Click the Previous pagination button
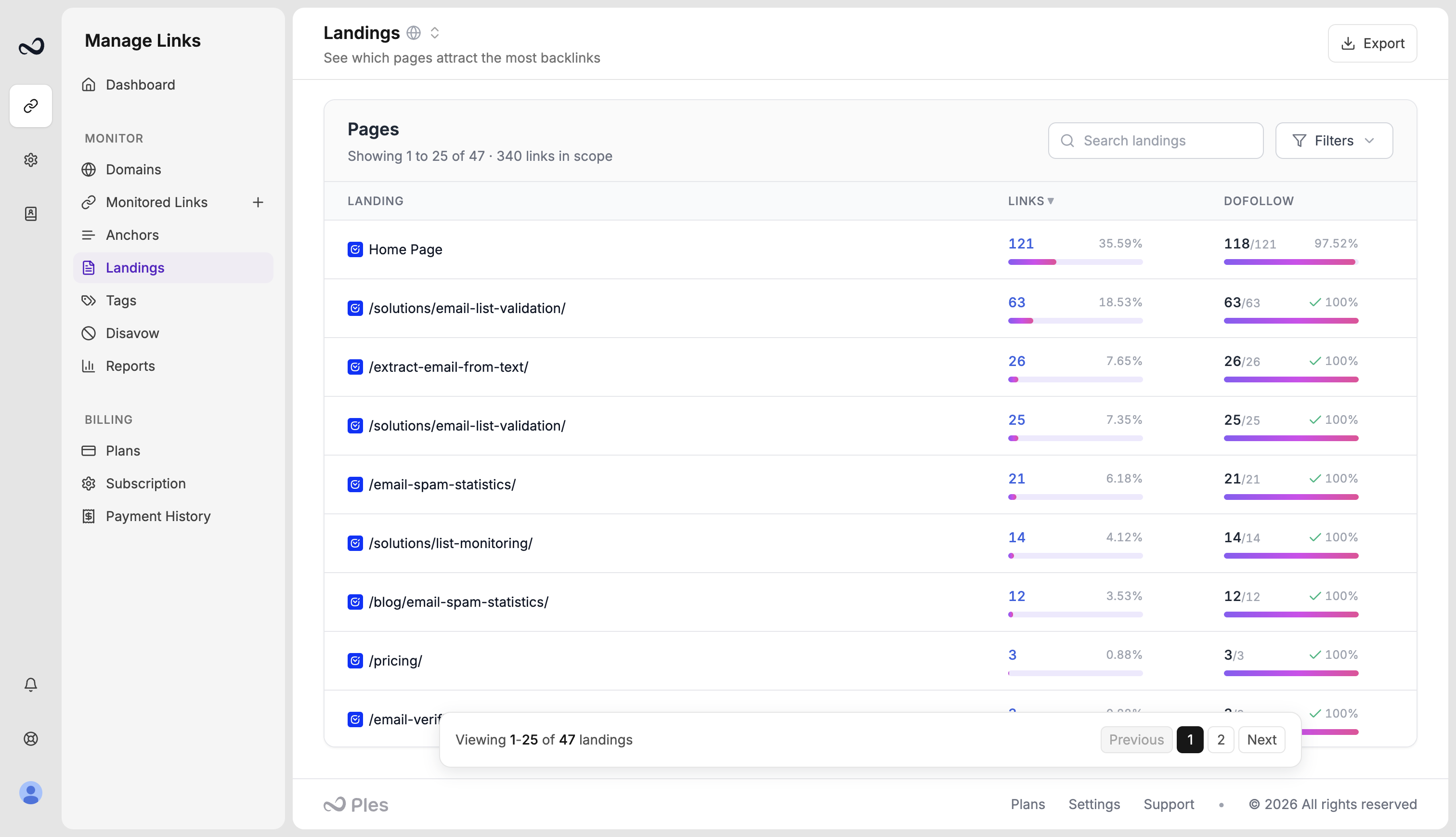The height and width of the screenshot is (837, 1456). (1136, 740)
